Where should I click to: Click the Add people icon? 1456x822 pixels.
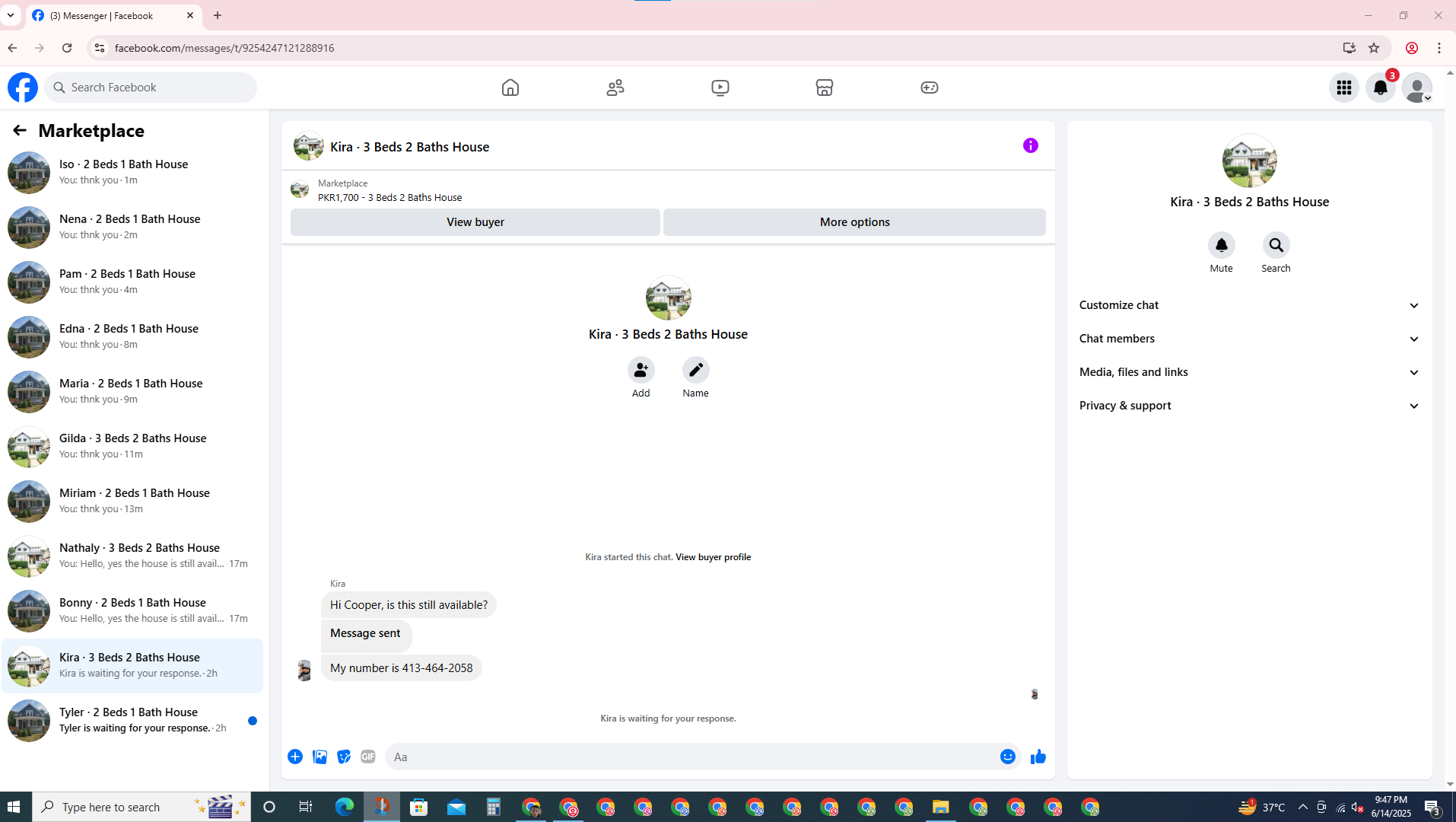[x=641, y=370]
